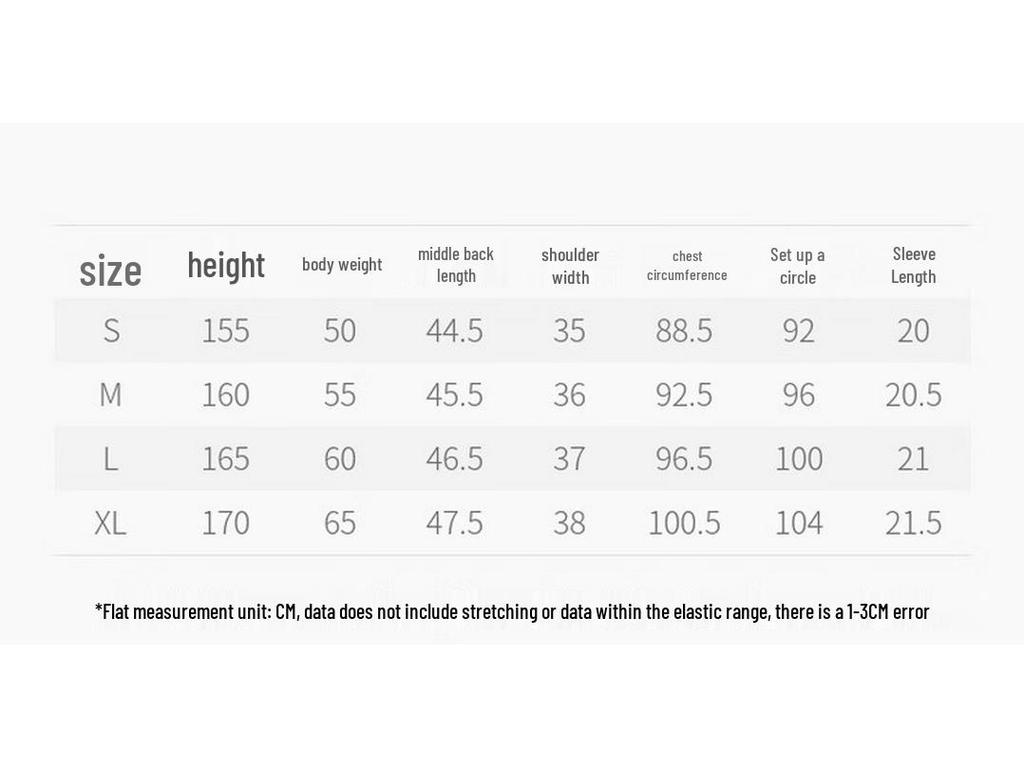The image size is (1024, 768).
Task: Click the 100.5 chest value for XL
Action: click(684, 523)
